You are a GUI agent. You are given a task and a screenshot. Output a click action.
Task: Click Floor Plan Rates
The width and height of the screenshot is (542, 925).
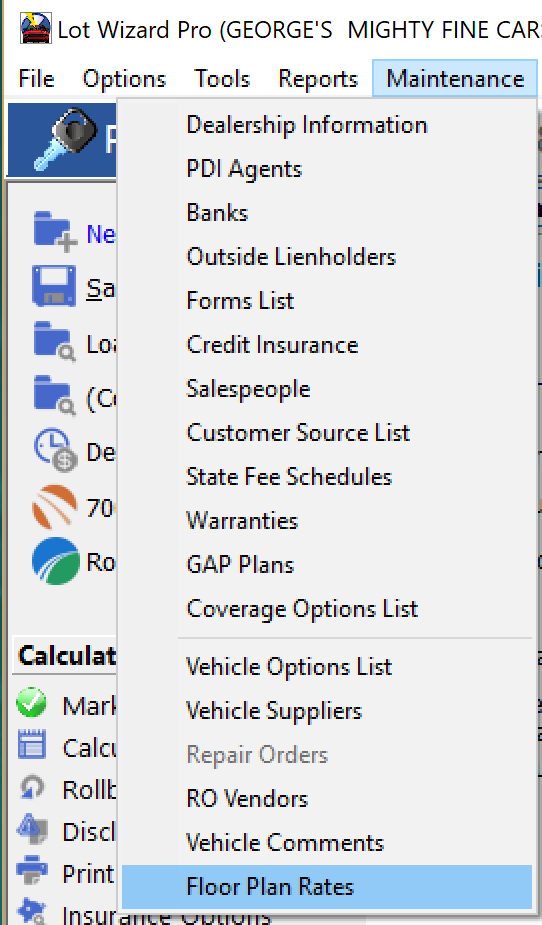click(x=327, y=887)
